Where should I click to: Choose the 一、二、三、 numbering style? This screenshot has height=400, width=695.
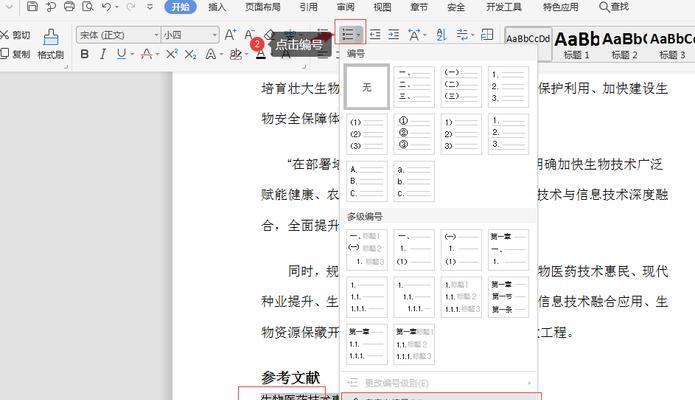(x=414, y=86)
